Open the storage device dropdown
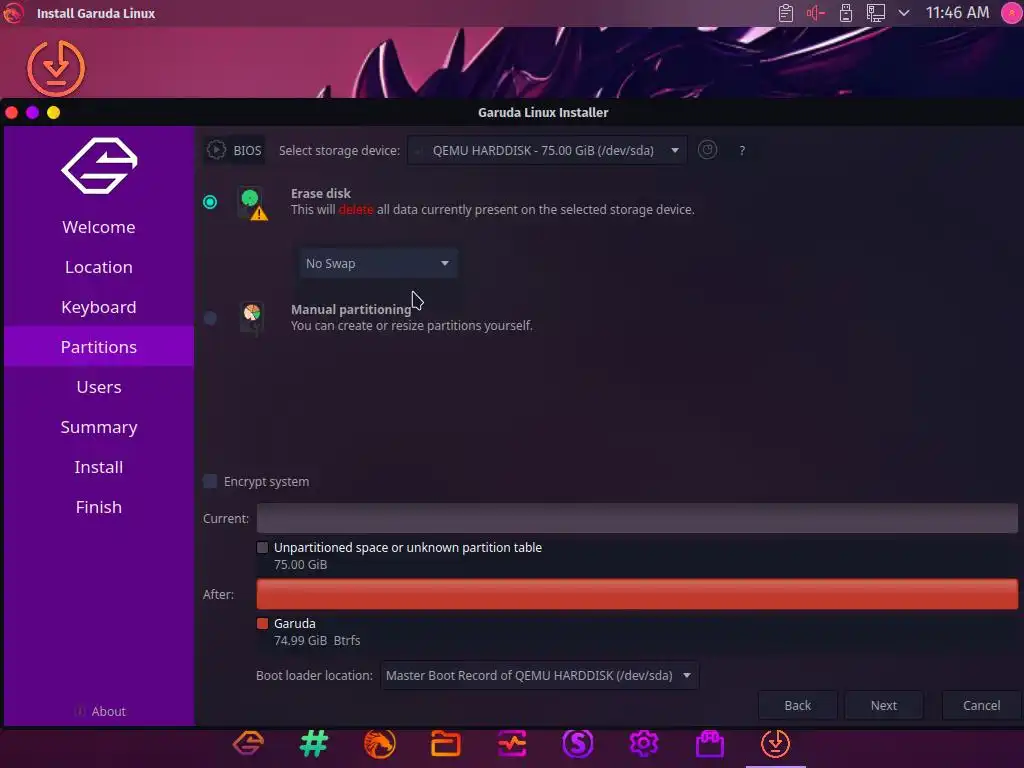1024x768 pixels. pyautogui.click(x=547, y=150)
